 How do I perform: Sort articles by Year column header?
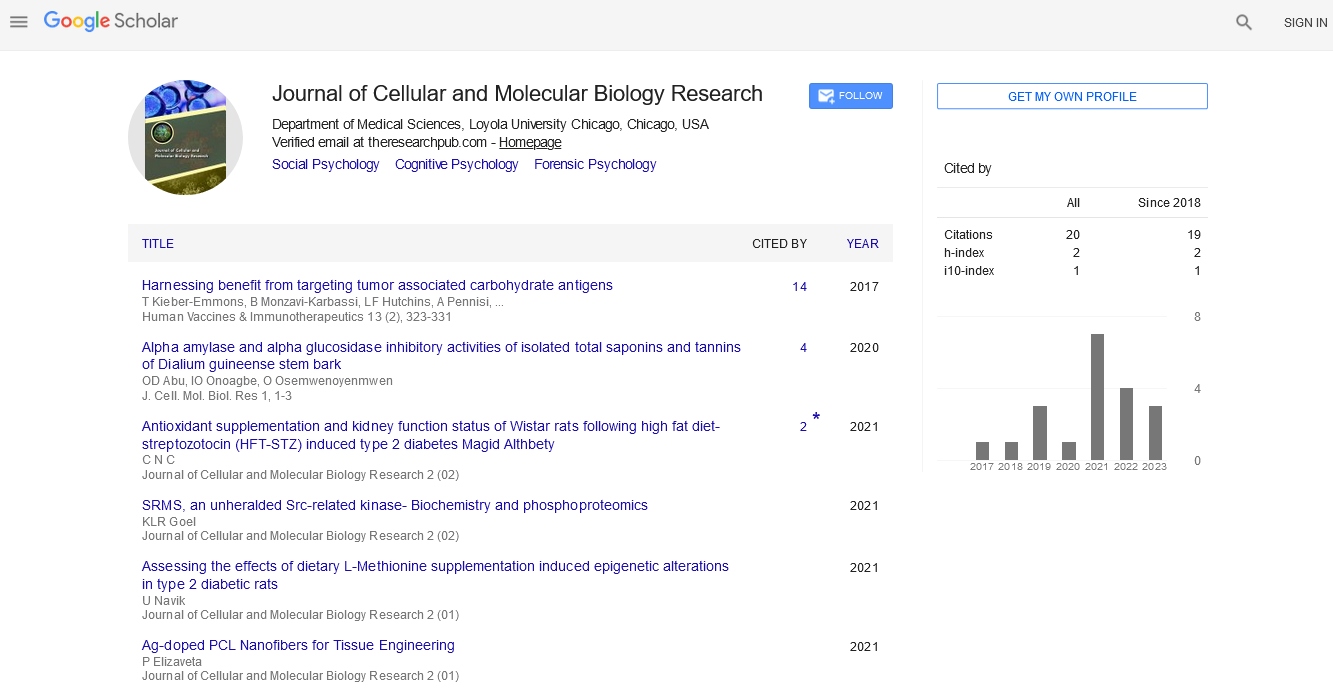pos(862,244)
